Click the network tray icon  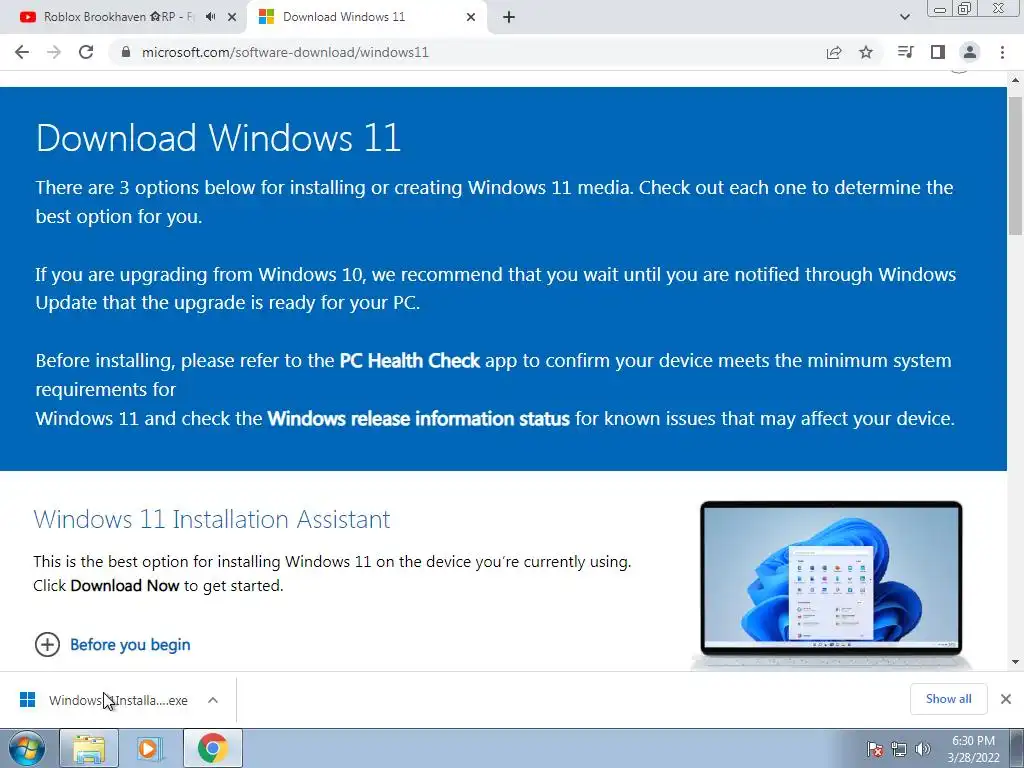point(899,749)
